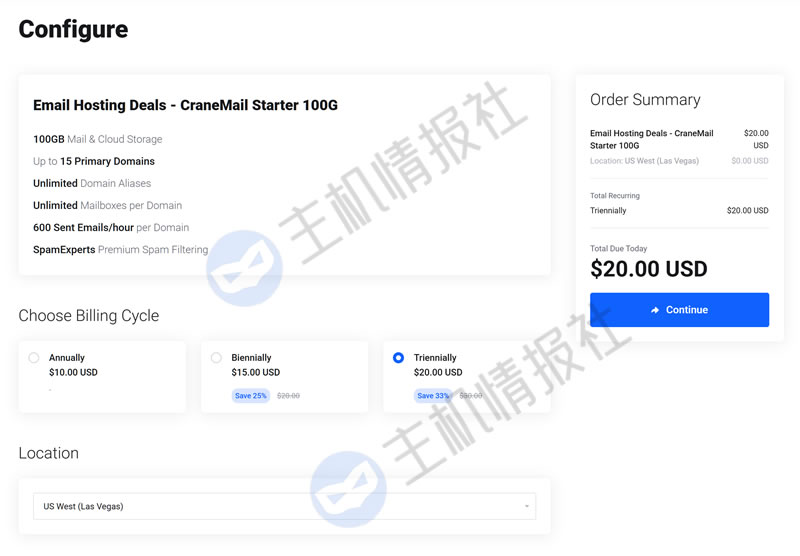Screen dimensions: 800x556
Task: Click the Triennially row in Order Summary
Action: coord(608,211)
